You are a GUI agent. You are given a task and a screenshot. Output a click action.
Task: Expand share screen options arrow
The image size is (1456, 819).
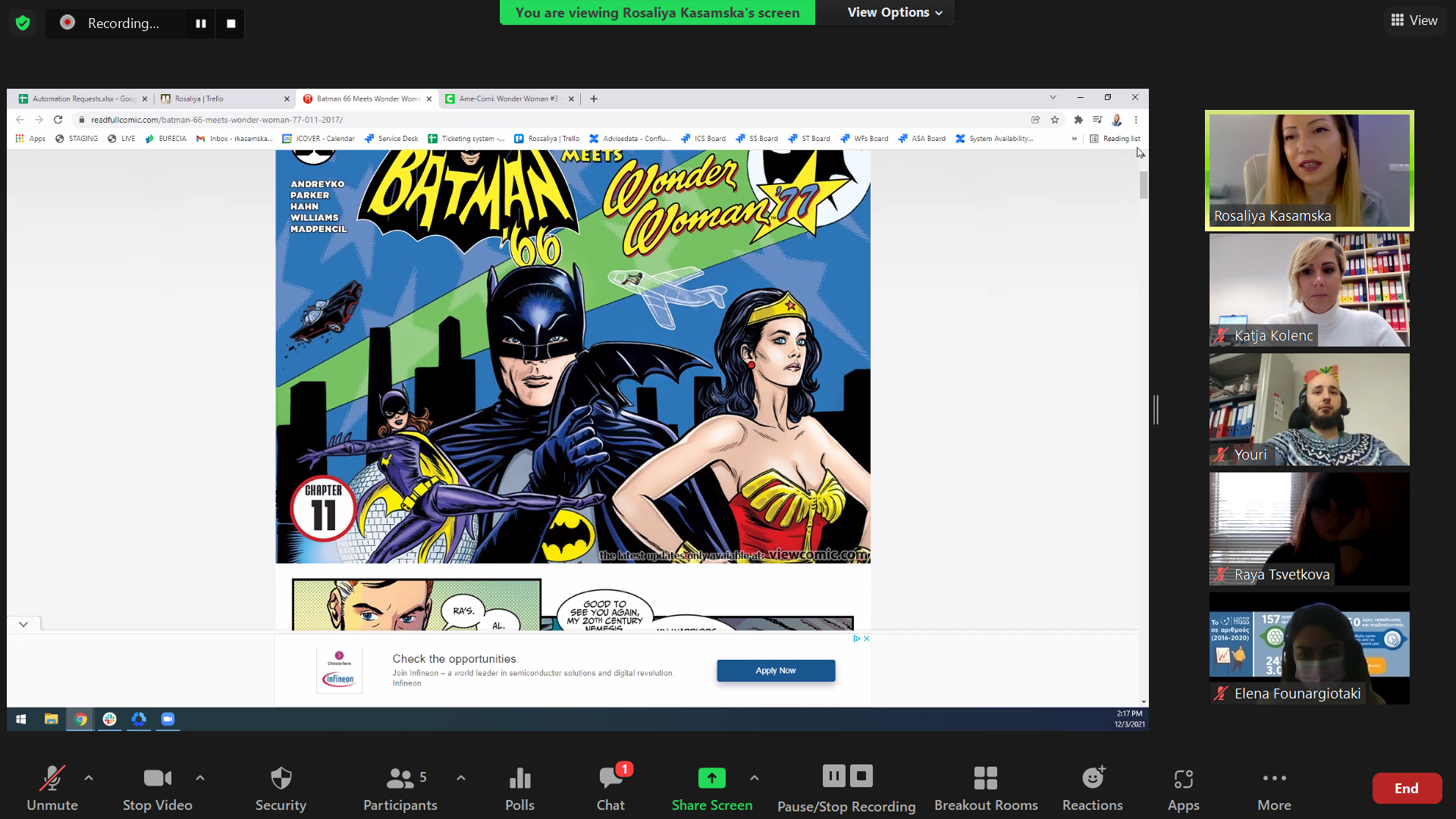coord(755,777)
